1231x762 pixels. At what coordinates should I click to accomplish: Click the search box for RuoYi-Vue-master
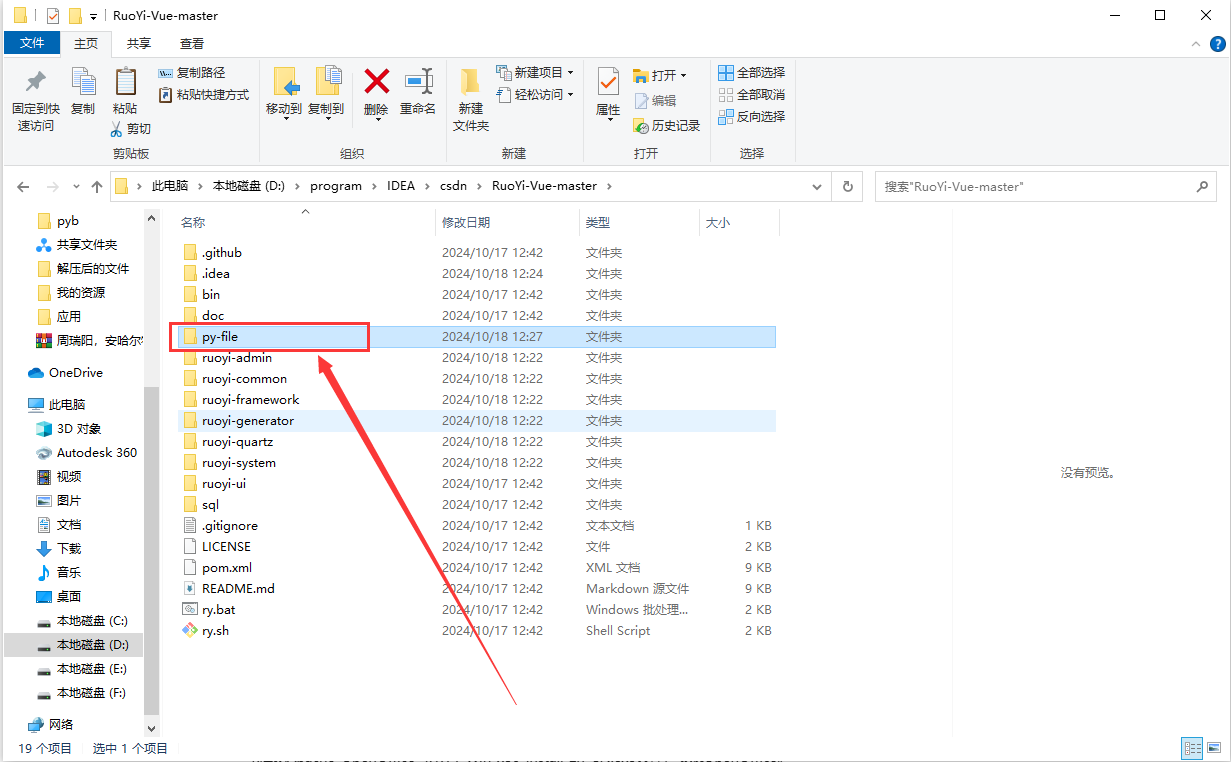point(1045,186)
